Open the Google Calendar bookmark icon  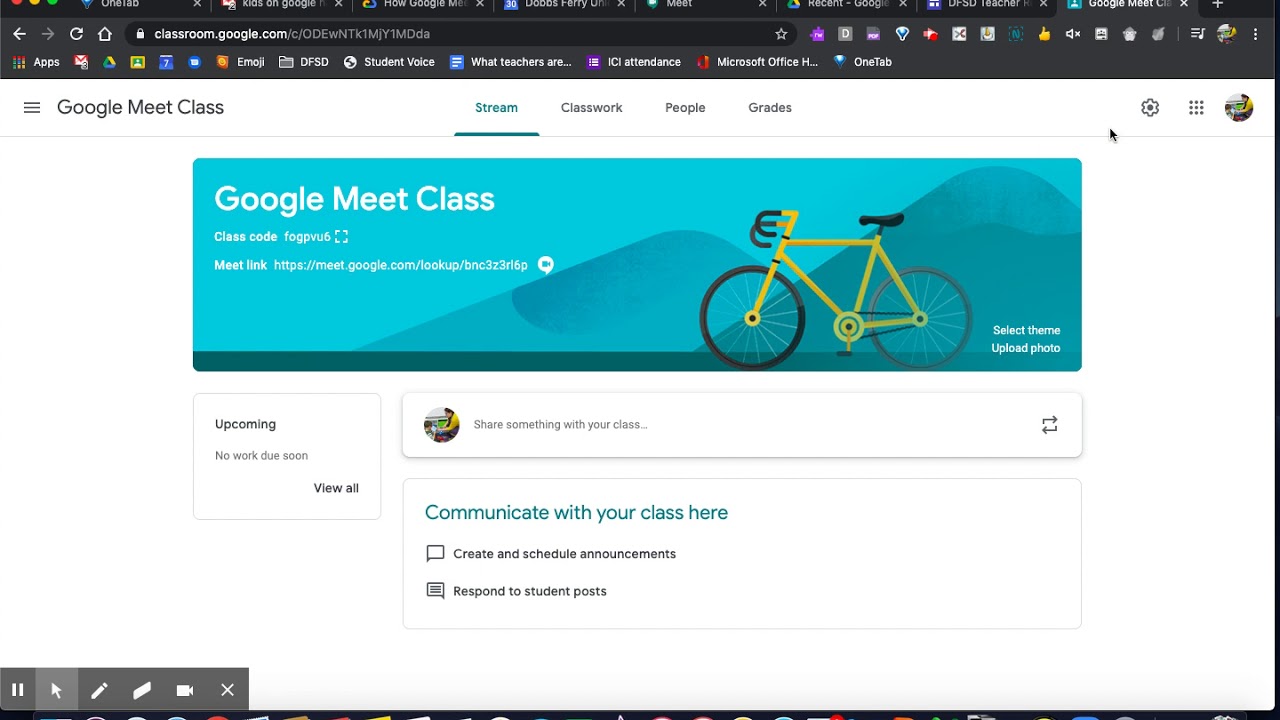(166, 62)
